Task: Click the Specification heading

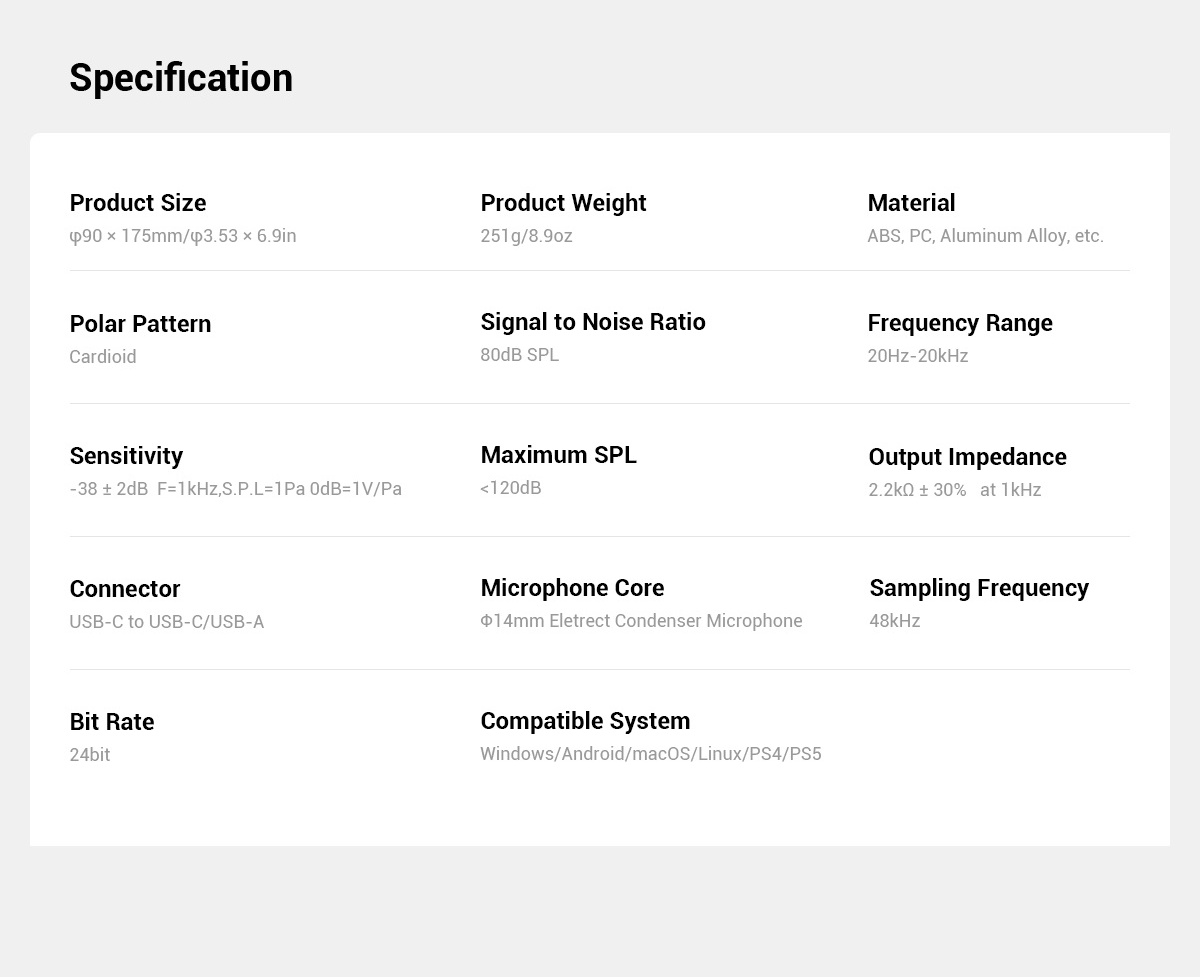Action: pyautogui.click(x=181, y=78)
